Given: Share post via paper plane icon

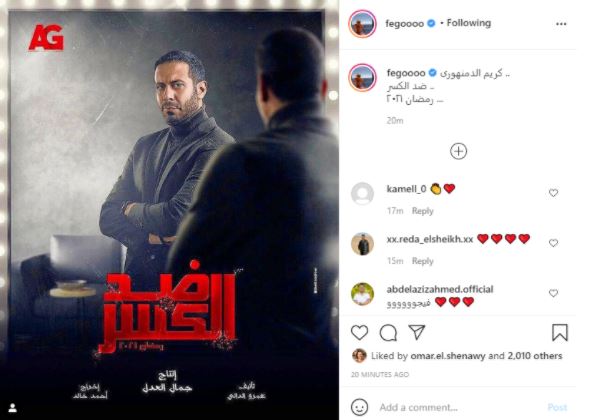Looking at the screenshot, I should coord(417,332).
